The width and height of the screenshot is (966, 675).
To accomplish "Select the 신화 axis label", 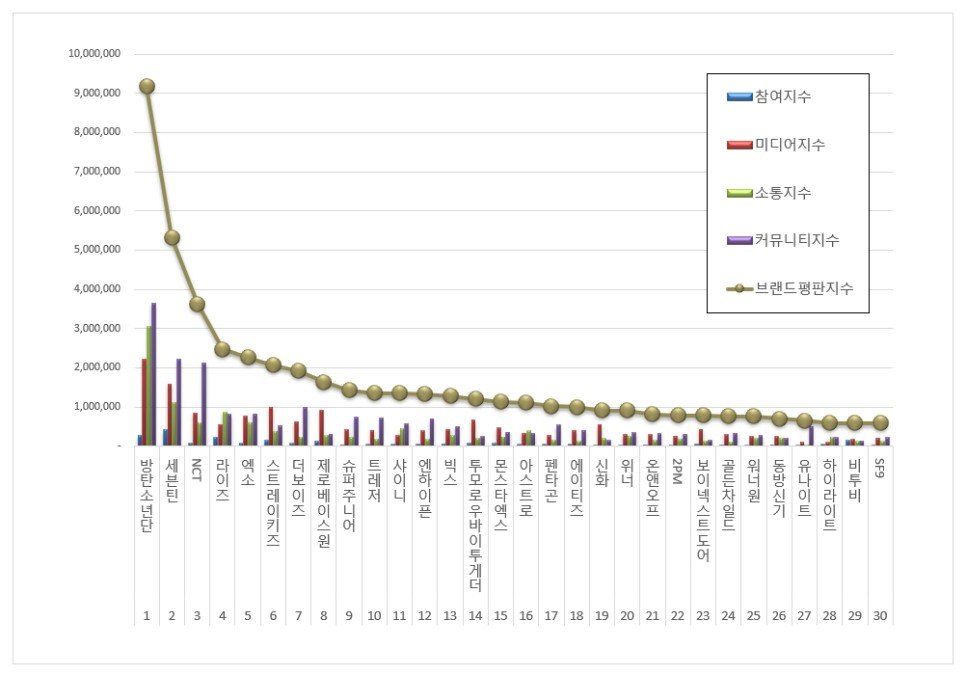I will pyautogui.click(x=601, y=472).
